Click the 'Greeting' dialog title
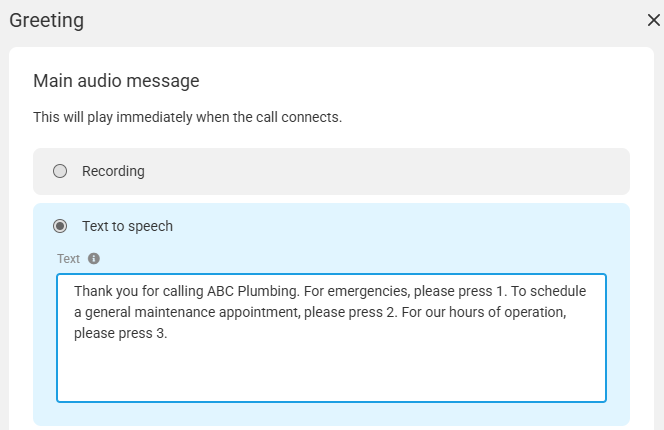664x430 pixels. [47, 20]
